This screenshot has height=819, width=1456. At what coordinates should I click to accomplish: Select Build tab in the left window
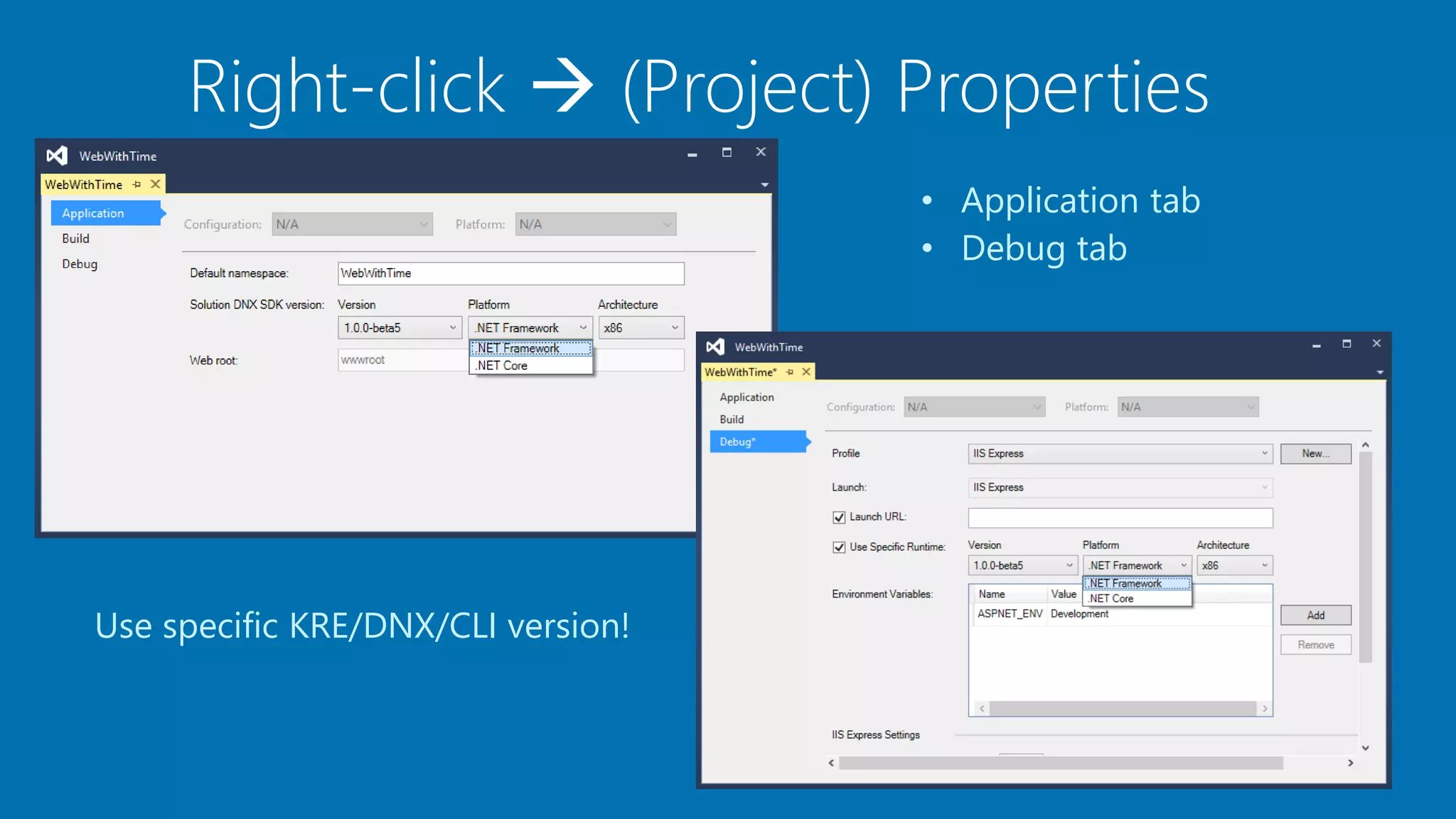pos(75,239)
